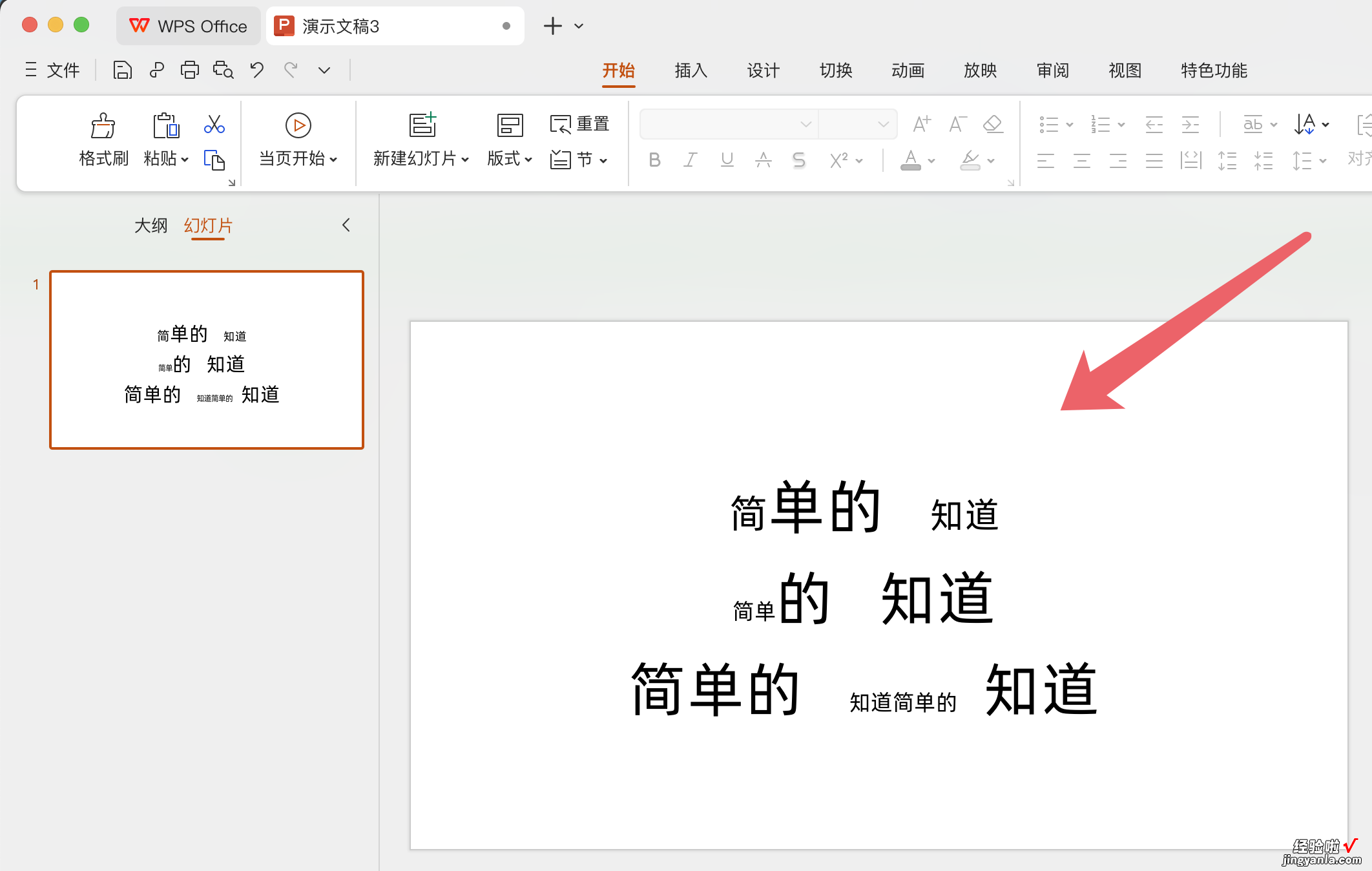Image resolution: width=1372 pixels, height=871 pixels.
Task: Toggle Bold formatting
Action: pyautogui.click(x=654, y=160)
